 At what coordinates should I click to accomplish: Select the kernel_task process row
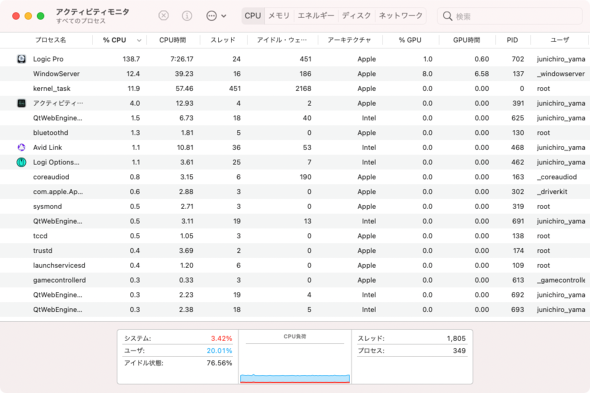click(x=295, y=88)
